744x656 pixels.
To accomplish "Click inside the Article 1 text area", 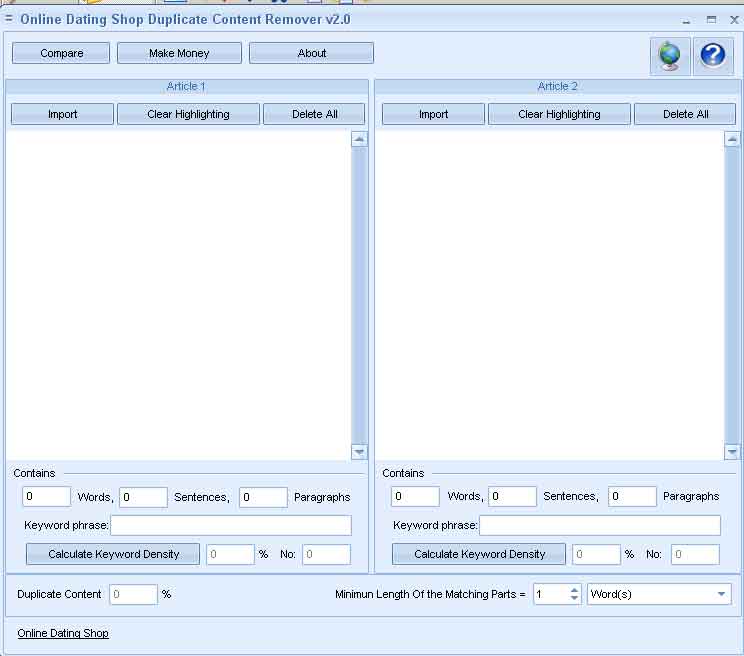I will pos(179,294).
